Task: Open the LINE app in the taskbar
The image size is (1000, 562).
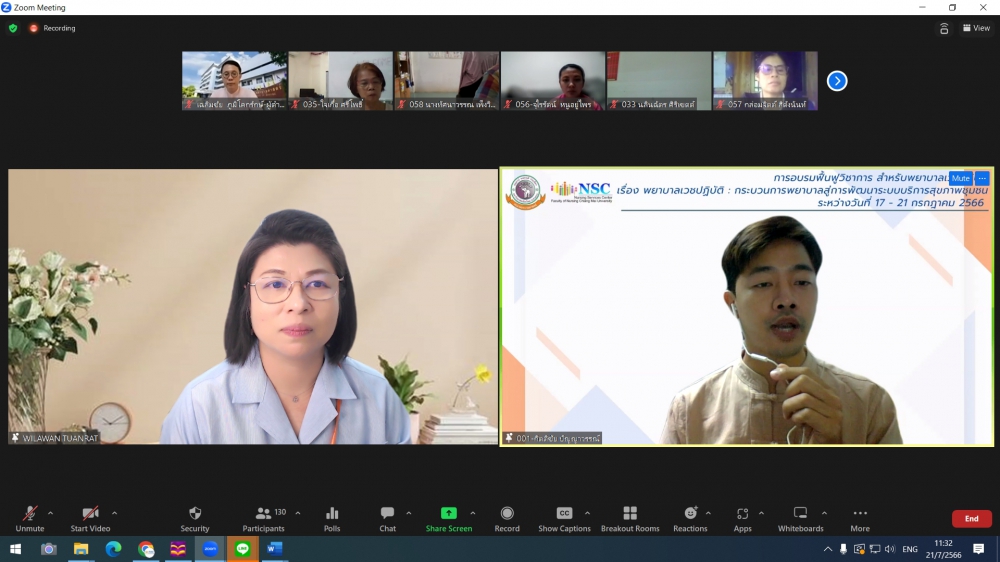Action: [242, 549]
